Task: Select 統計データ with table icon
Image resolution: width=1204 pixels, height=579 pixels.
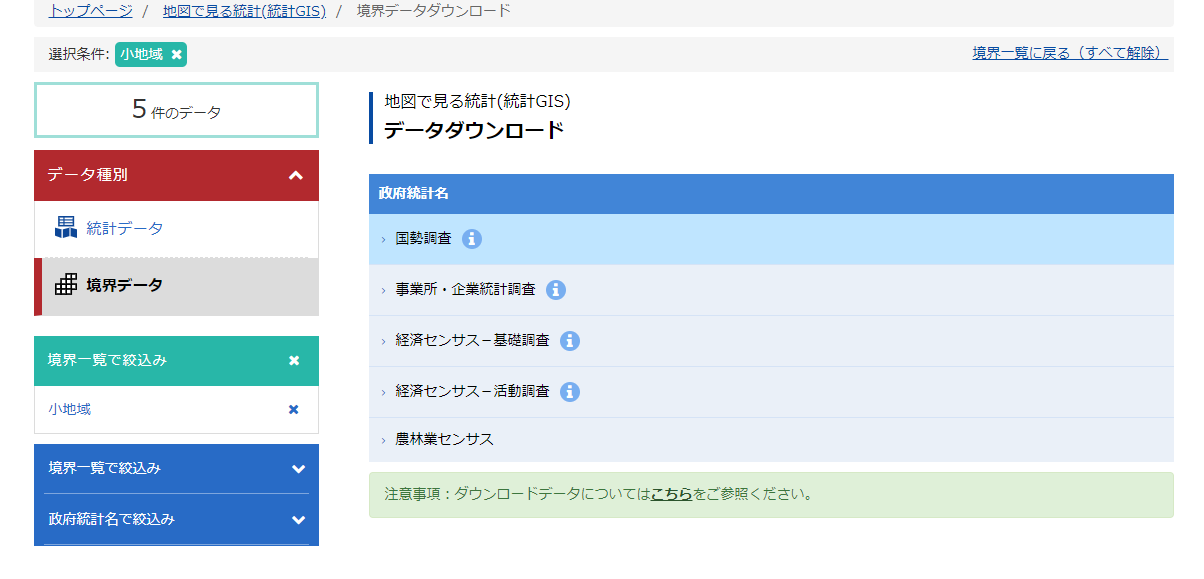Action: [x=124, y=229]
